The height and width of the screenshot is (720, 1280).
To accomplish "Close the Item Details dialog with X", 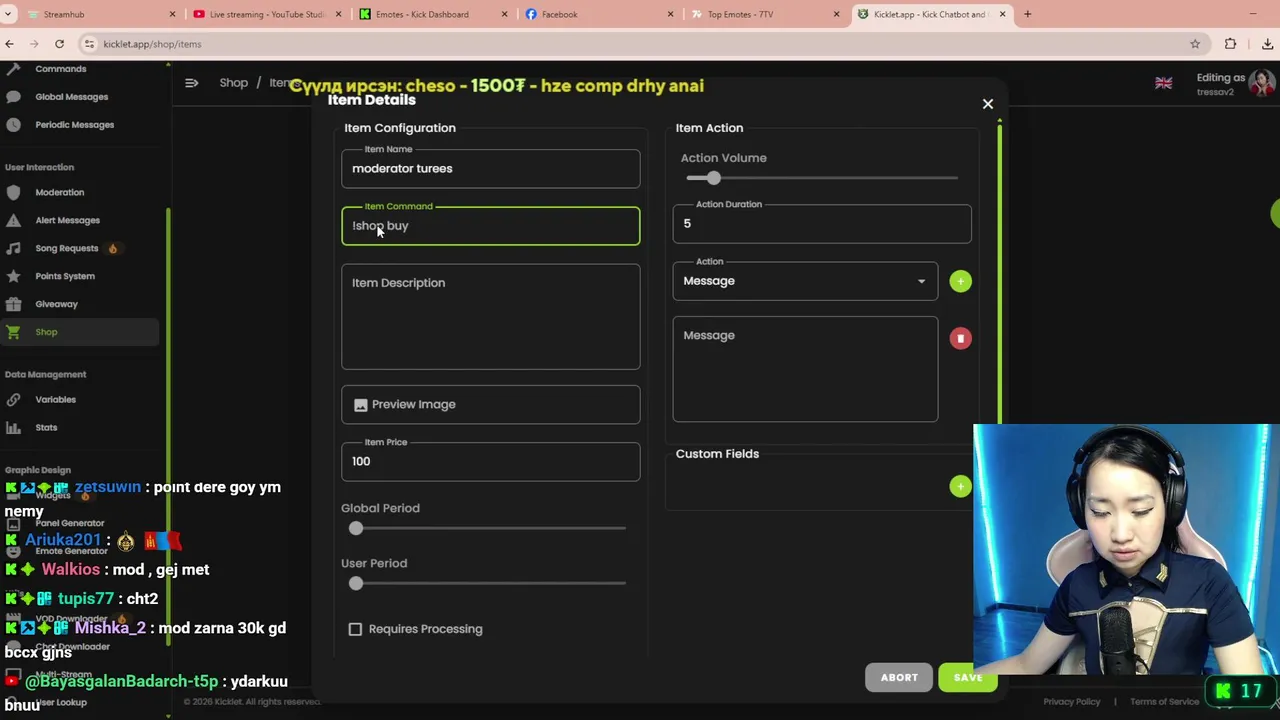I will tap(988, 104).
